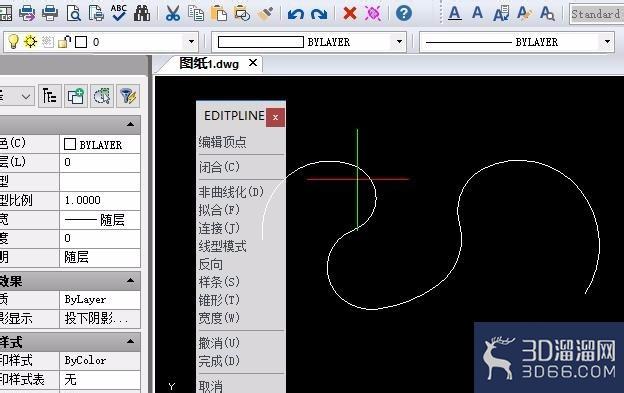Toggle layer viewport freeze icon

coord(47,41)
